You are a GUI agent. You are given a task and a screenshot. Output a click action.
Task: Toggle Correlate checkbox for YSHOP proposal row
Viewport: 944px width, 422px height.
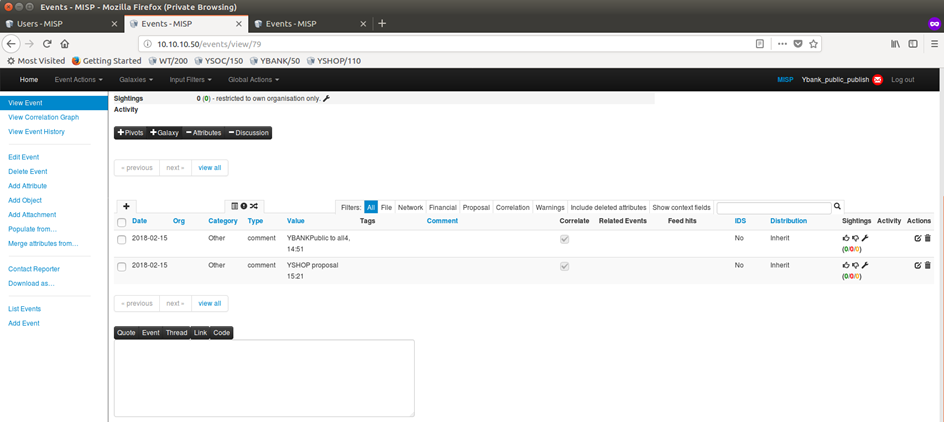pyautogui.click(x=565, y=266)
